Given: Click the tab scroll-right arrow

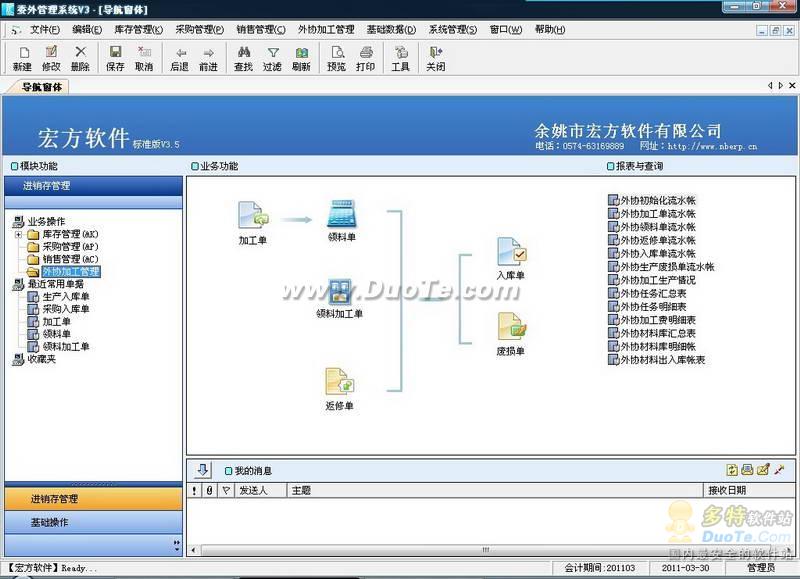Looking at the screenshot, I should tap(781, 86).
